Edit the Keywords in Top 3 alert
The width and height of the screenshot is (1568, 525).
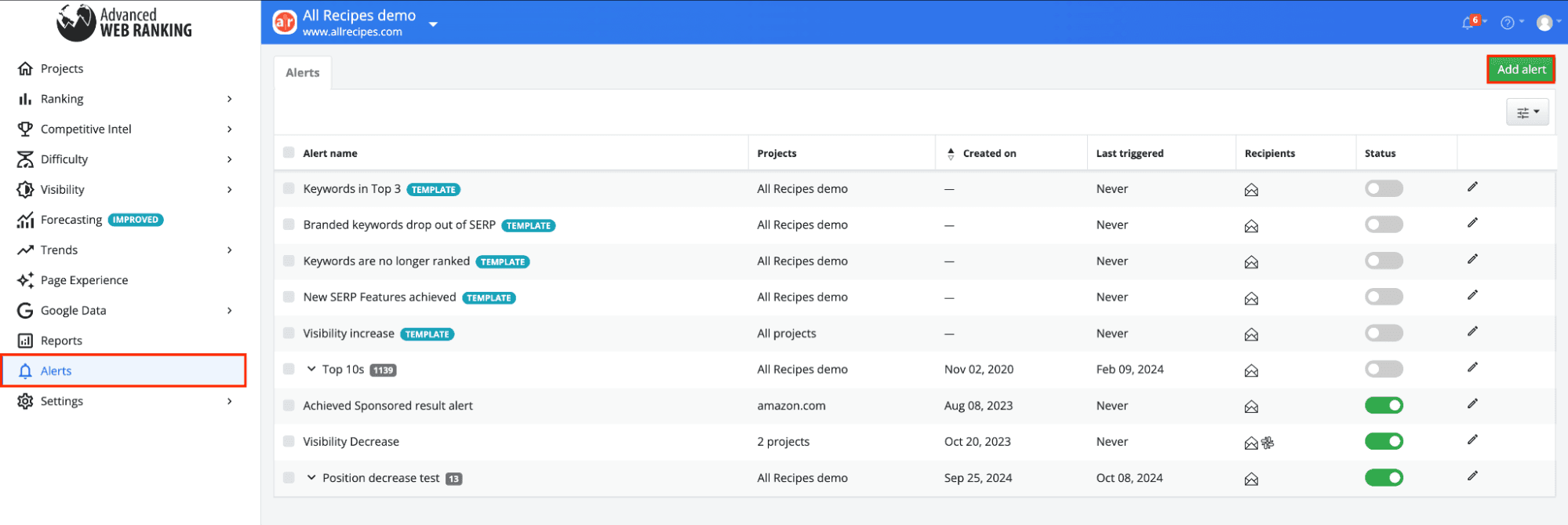point(1472,187)
